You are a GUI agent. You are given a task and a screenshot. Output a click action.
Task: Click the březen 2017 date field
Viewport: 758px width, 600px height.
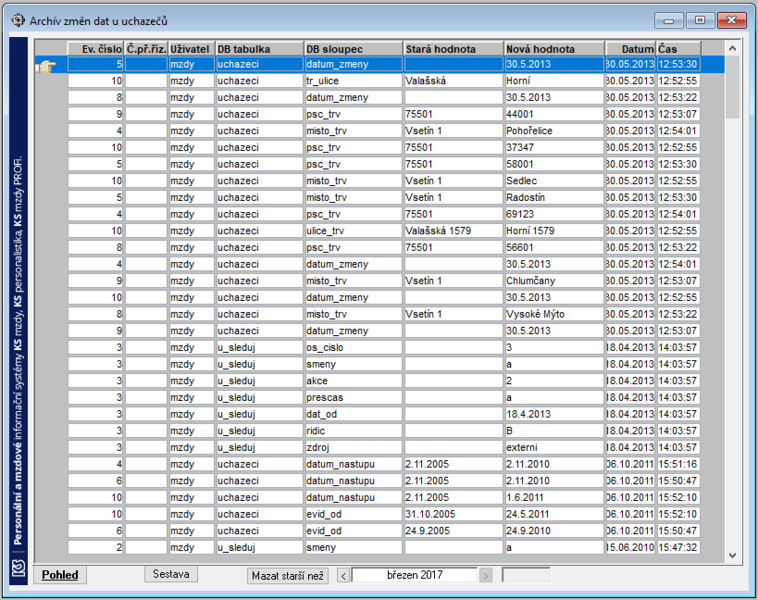point(414,575)
